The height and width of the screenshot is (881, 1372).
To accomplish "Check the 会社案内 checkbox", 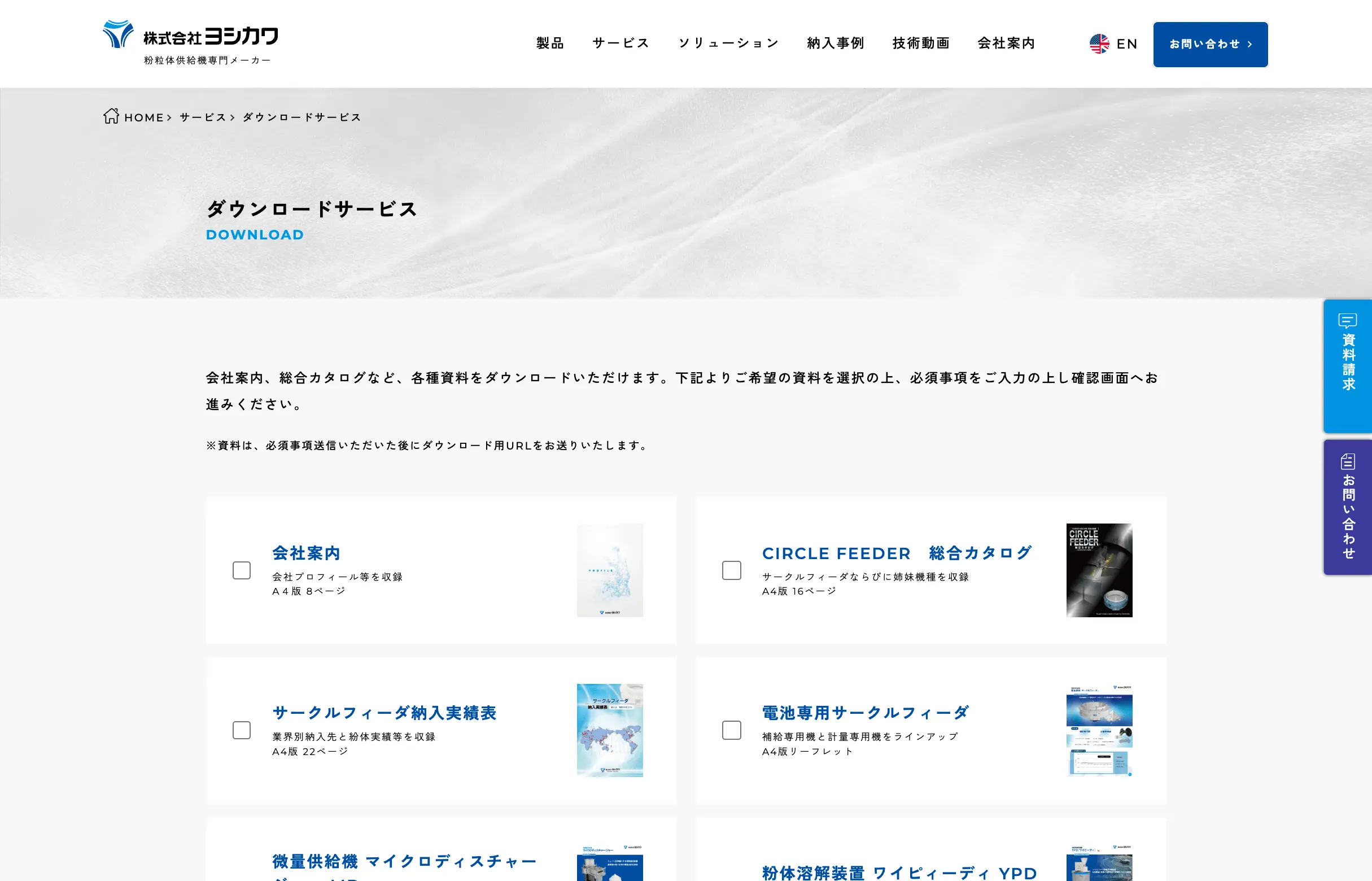I will tap(241, 570).
